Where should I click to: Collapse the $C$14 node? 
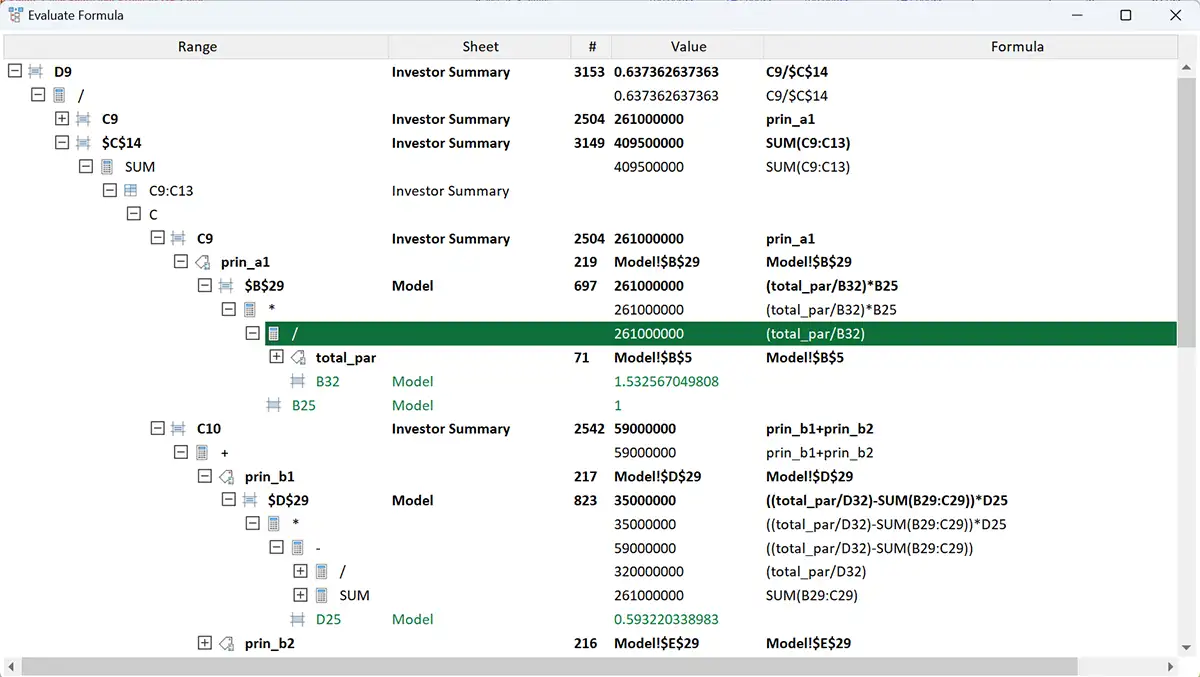[62, 143]
